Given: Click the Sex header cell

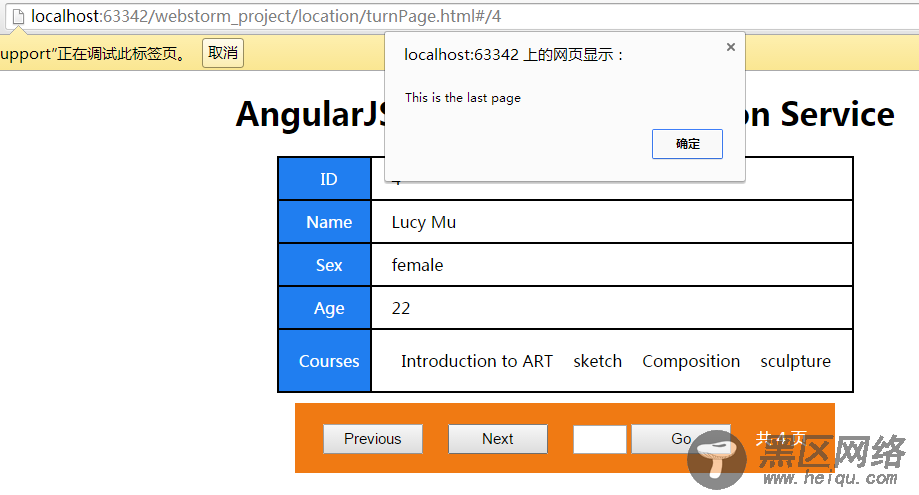Looking at the screenshot, I should (325, 265).
